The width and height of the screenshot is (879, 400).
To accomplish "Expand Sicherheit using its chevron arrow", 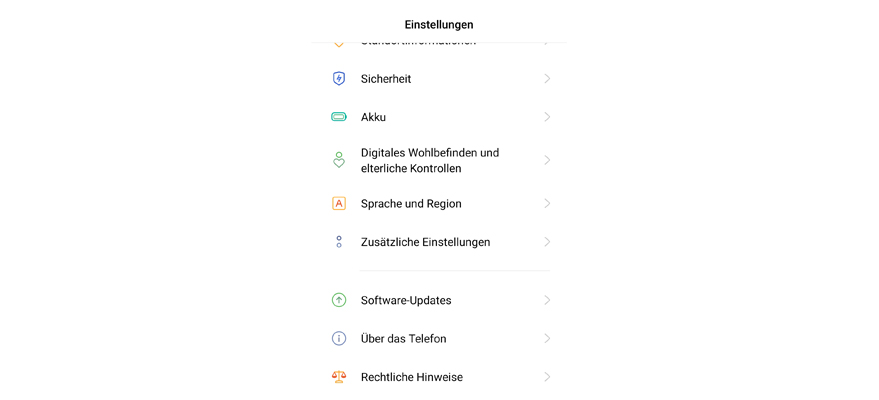I will coord(547,79).
